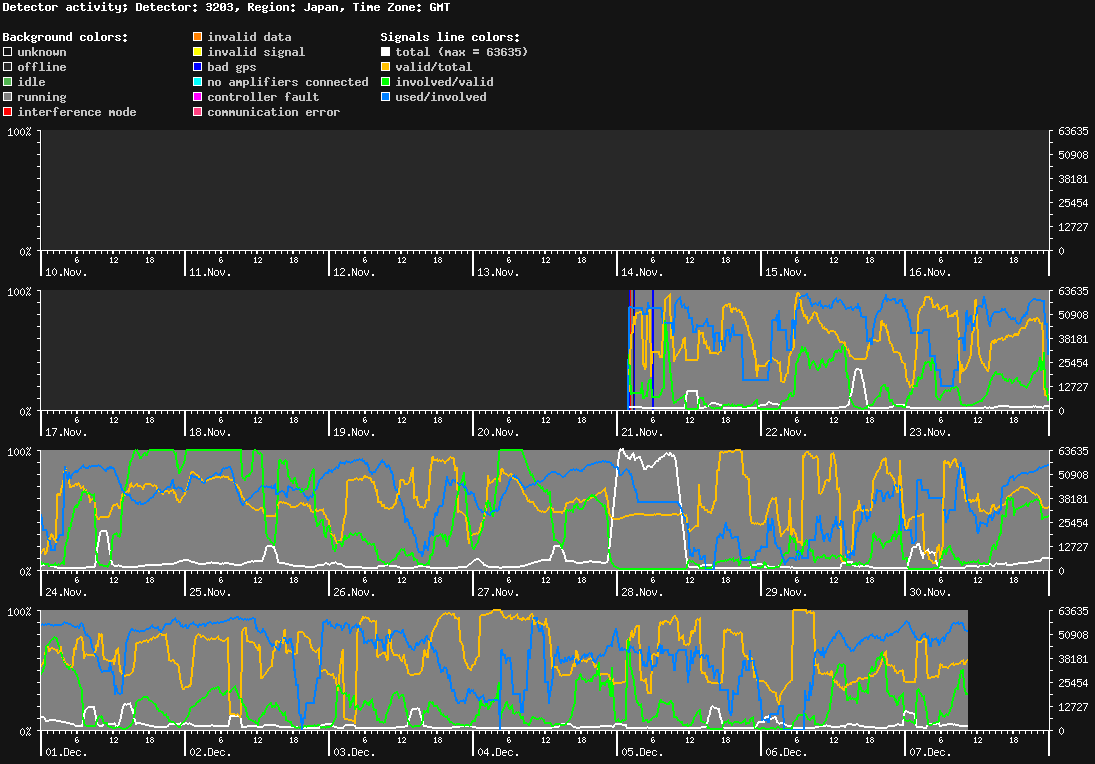
Task: Click the cyan no amplifiers connected icon
Action: pyautogui.click(x=197, y=81)
